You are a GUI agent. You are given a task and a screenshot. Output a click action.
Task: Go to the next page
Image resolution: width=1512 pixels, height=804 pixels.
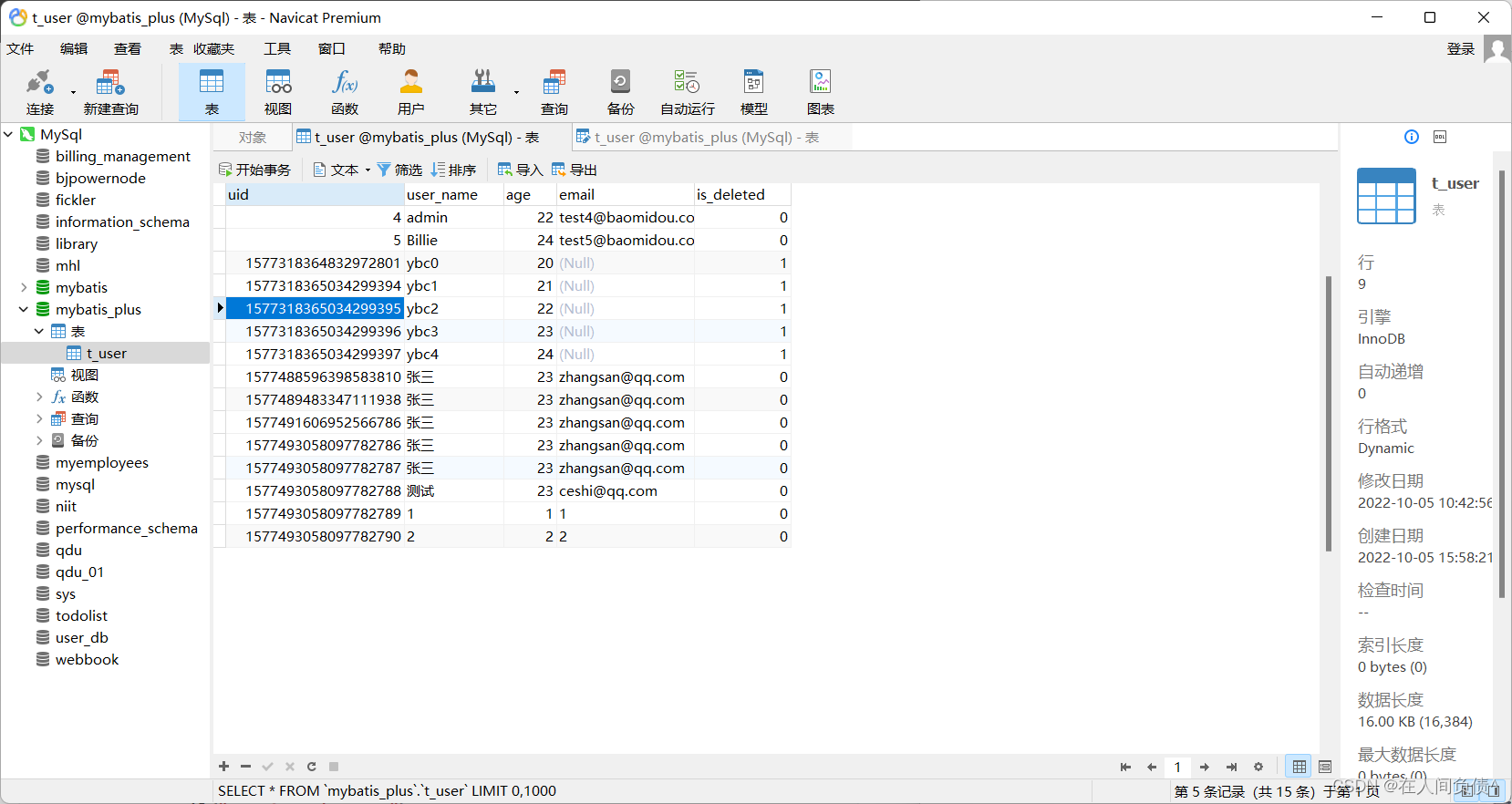[x=1205, y=767]
